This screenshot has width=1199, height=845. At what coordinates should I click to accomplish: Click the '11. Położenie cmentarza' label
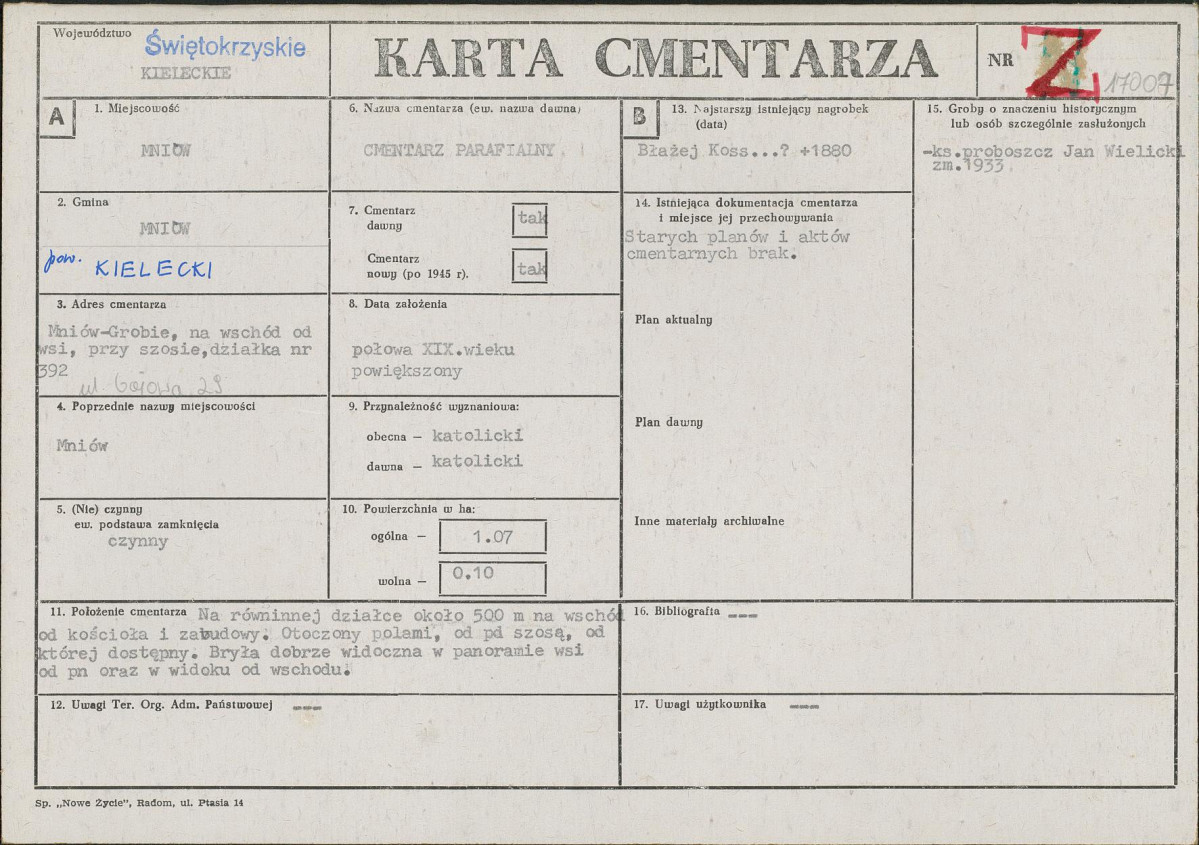click(x=118, y=612)
